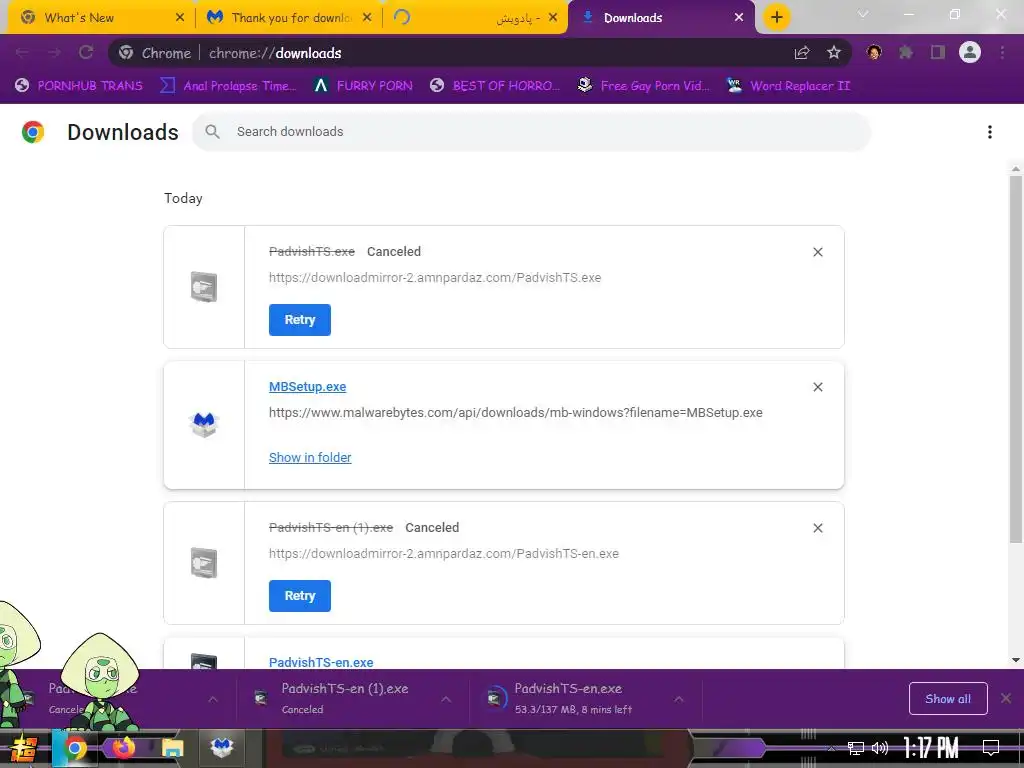Open the tab search chevron

pyautogui.click(x=863, y=14)
